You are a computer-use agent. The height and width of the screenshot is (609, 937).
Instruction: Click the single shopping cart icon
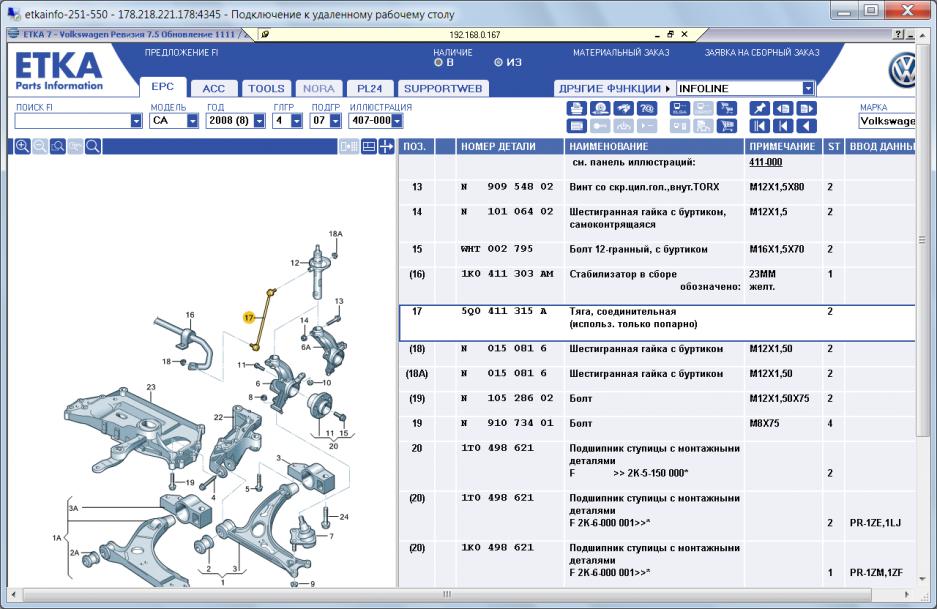pos(727,126)
